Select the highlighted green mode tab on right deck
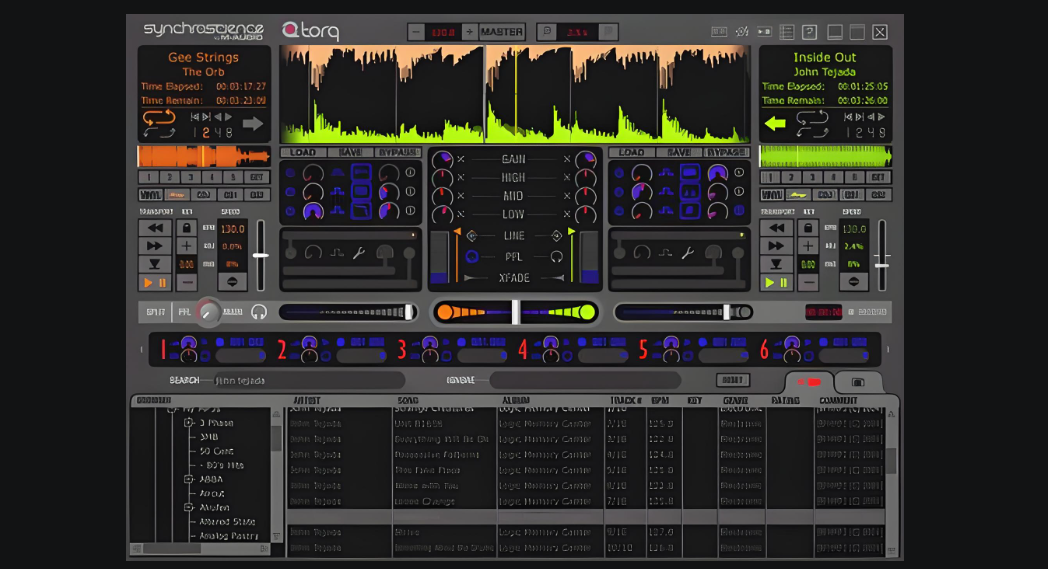The width and height of the screenshot is (1048, 569). (798, 195)
